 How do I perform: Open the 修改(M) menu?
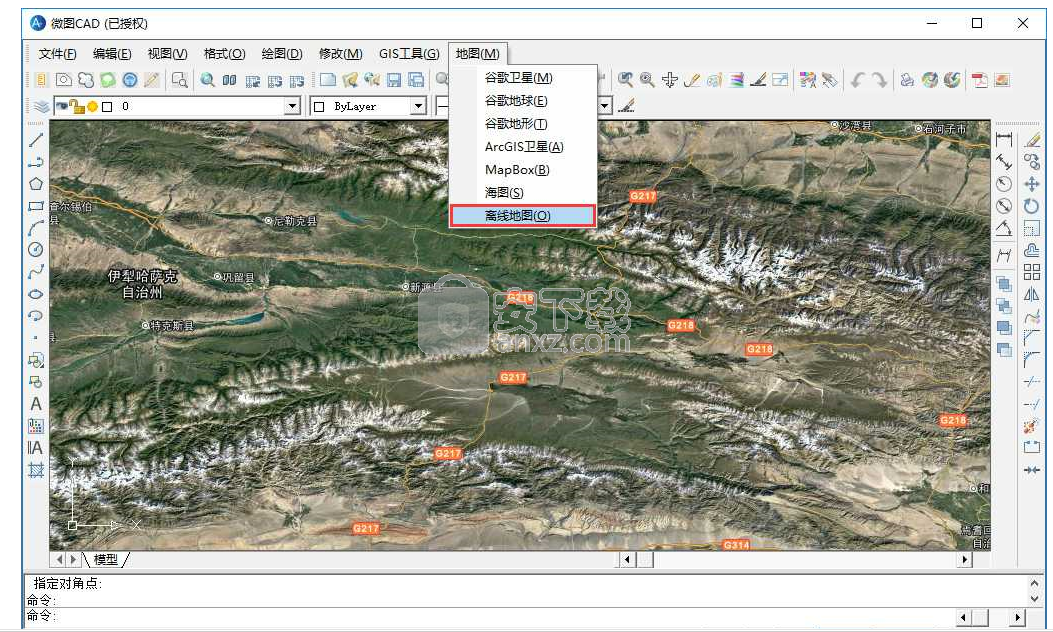coord(340,54)
